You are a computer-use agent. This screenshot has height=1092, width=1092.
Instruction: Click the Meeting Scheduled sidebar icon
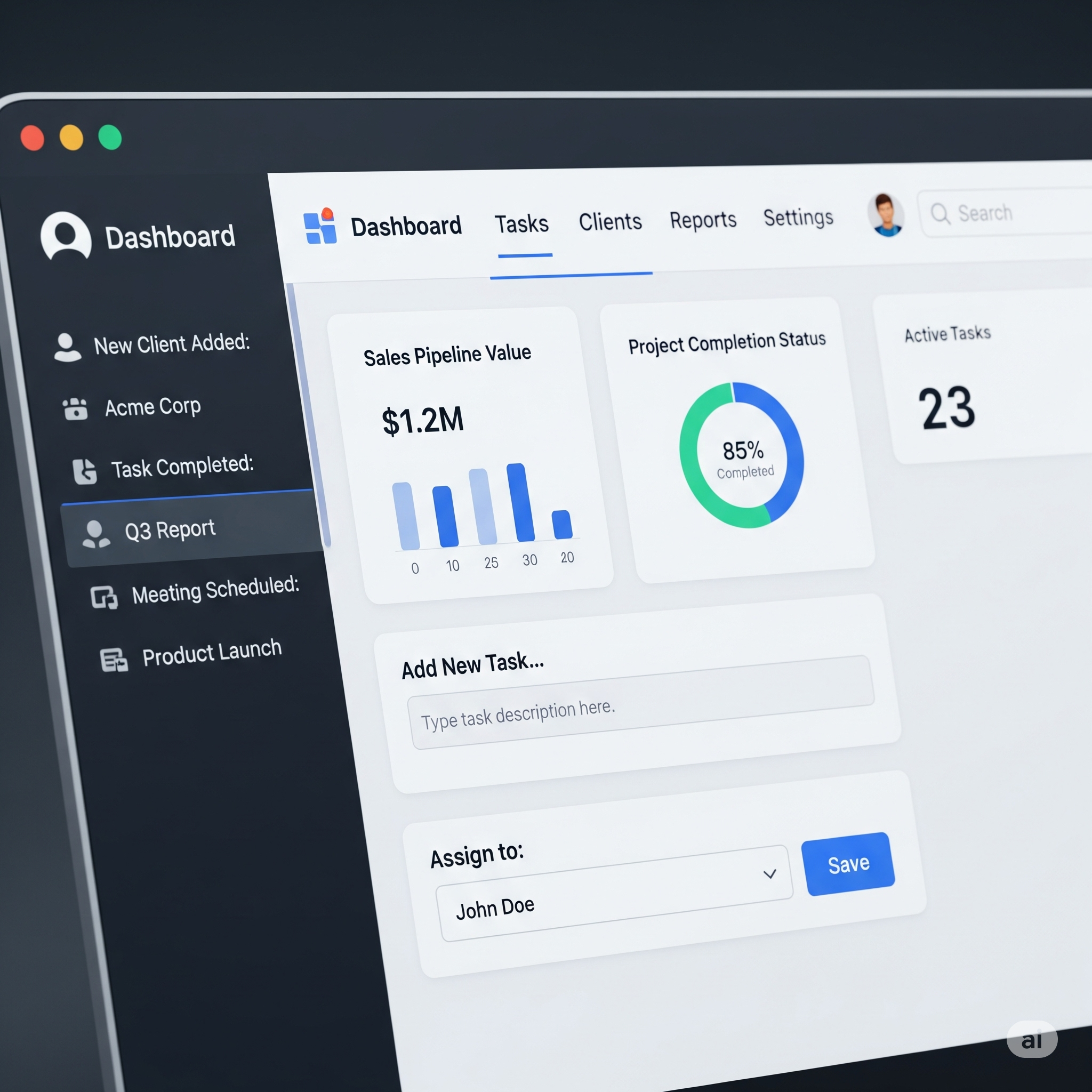(x=105, y=597)
